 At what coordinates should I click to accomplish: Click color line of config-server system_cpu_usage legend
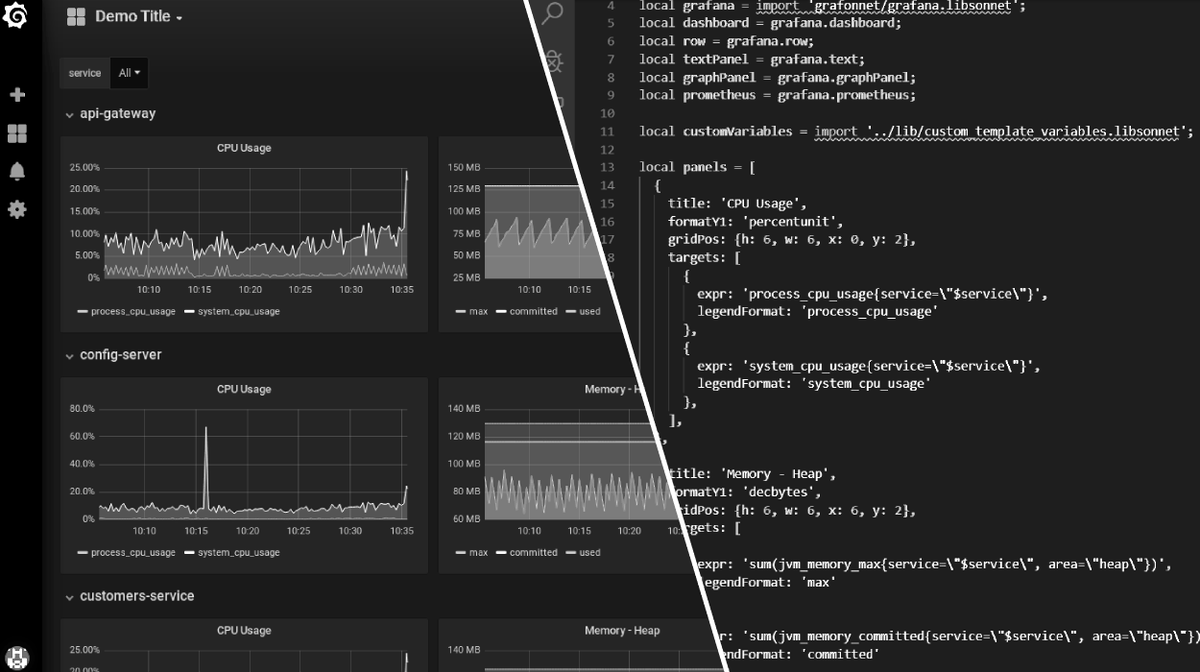click(x=189, y=553)
